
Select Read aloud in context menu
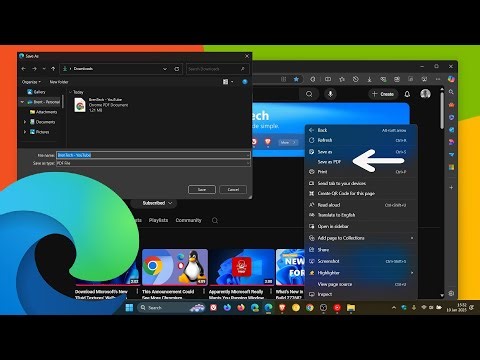click(362, 205)
